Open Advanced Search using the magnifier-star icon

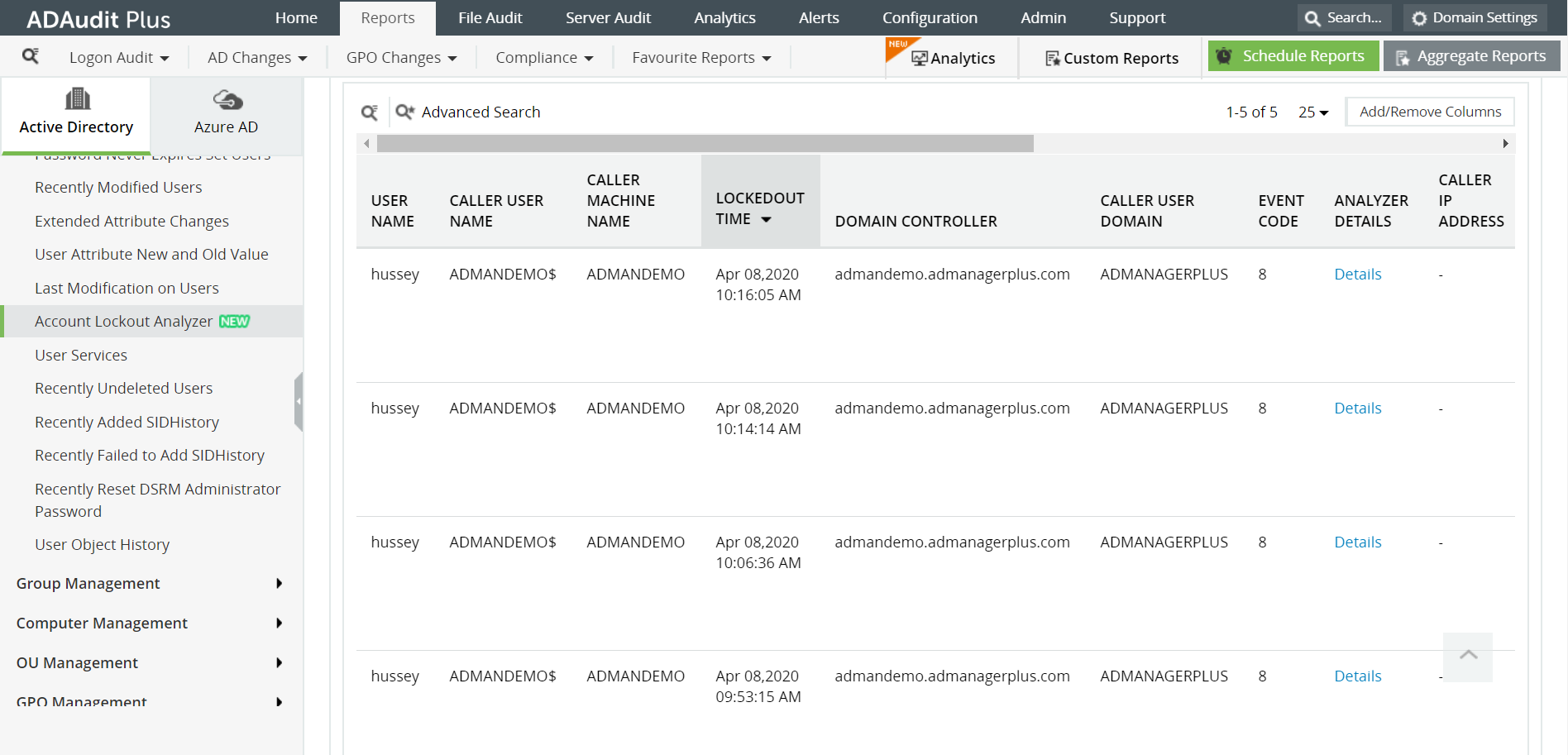point(404,112)
